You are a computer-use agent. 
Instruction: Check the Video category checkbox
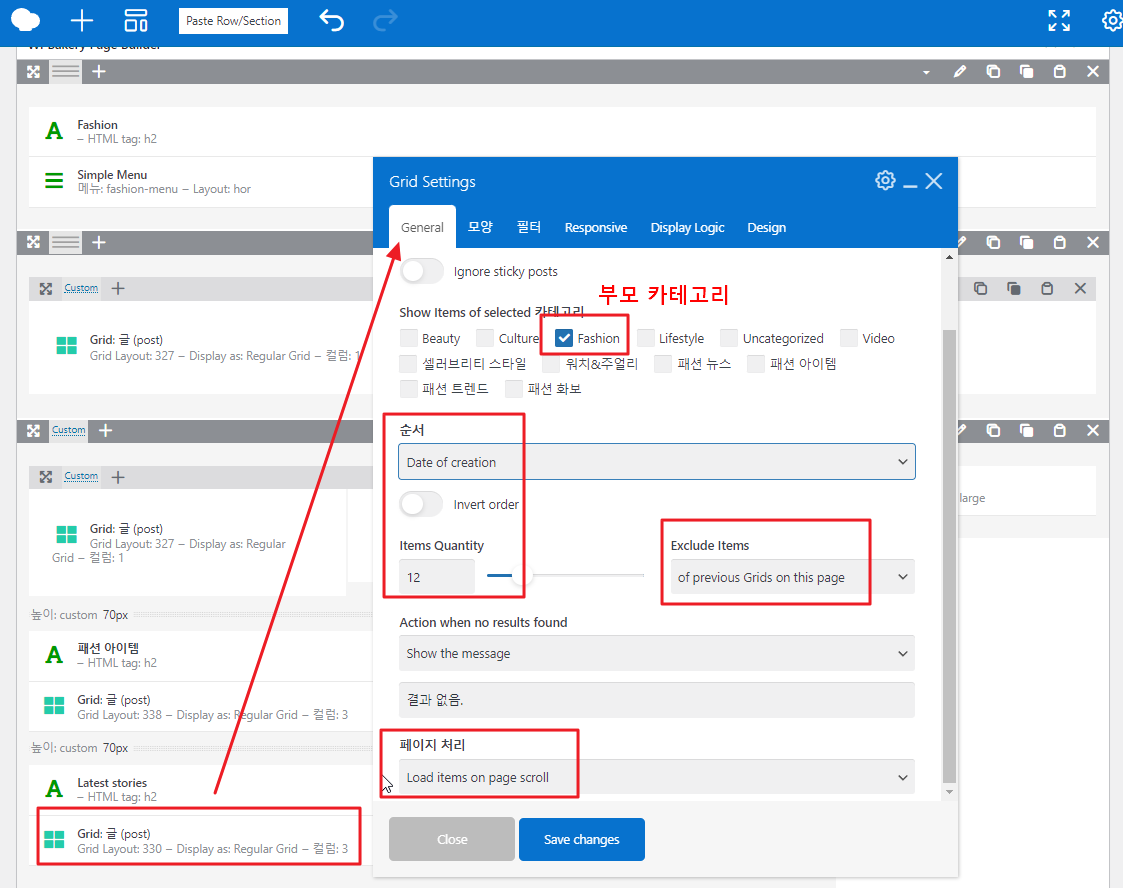(x=849, y=338)
